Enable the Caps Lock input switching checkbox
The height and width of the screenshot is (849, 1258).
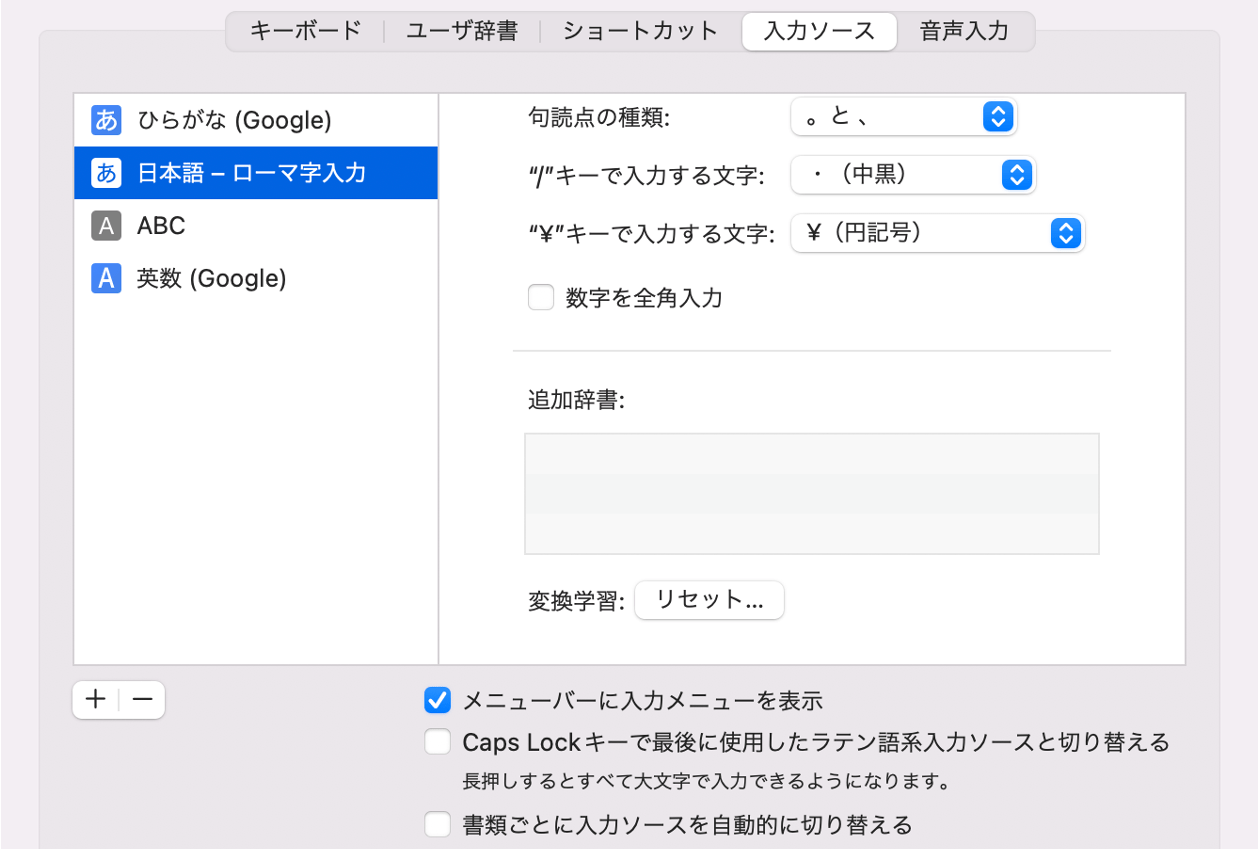[437, 743]
